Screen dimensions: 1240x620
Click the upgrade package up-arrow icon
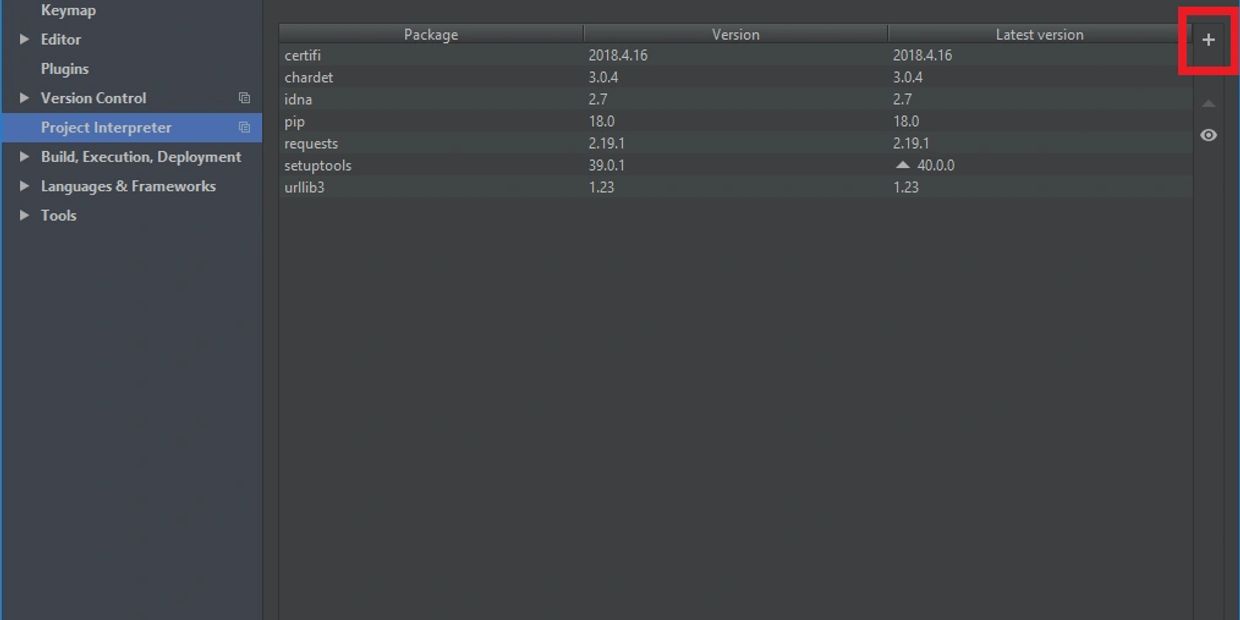pos(1208,104)
